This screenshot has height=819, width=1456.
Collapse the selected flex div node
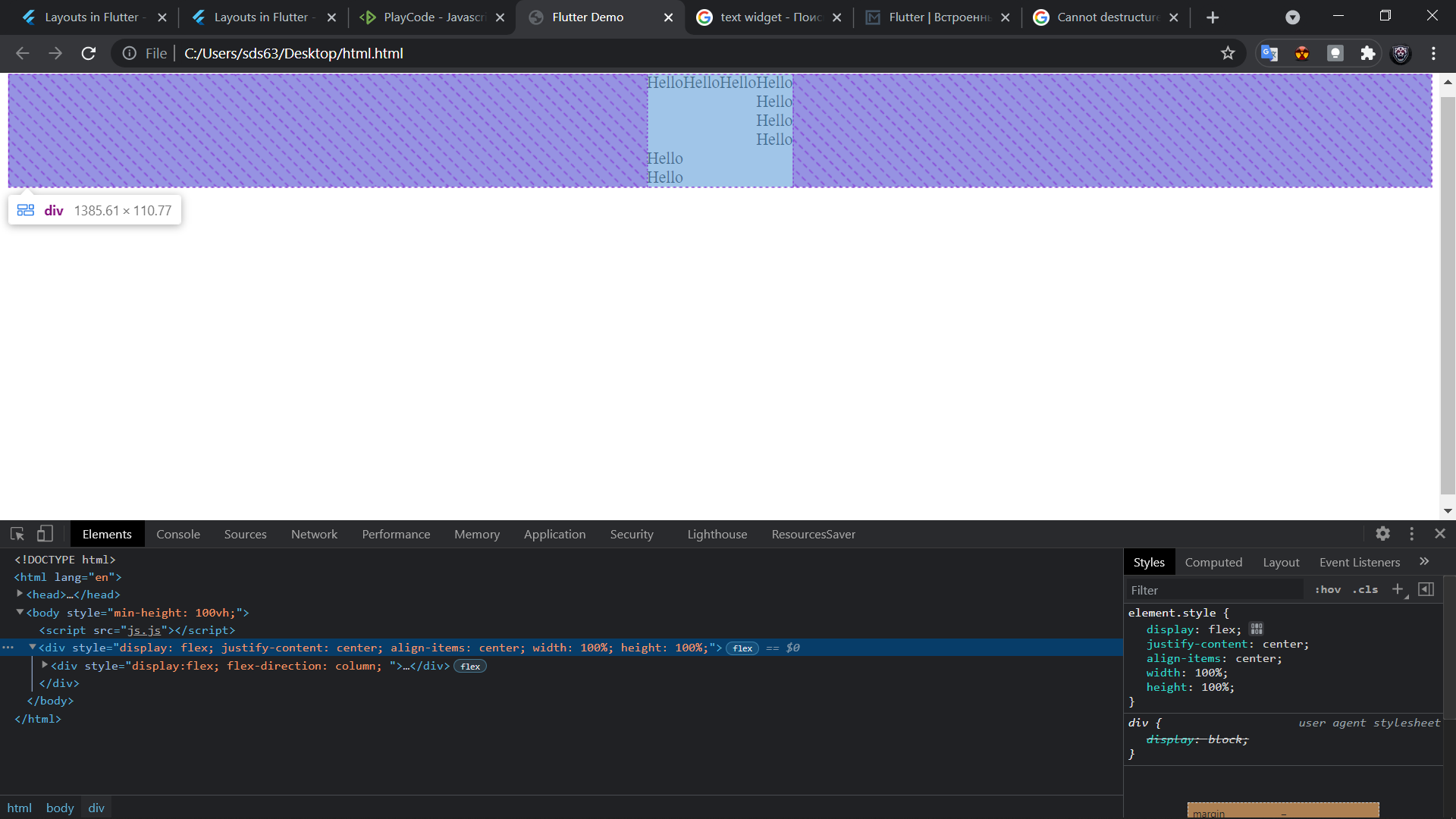coord(33,647)
